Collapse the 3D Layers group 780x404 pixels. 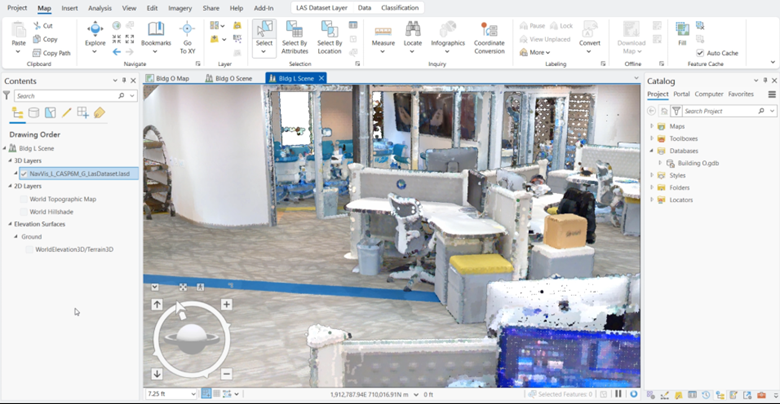tap(10, 161)
